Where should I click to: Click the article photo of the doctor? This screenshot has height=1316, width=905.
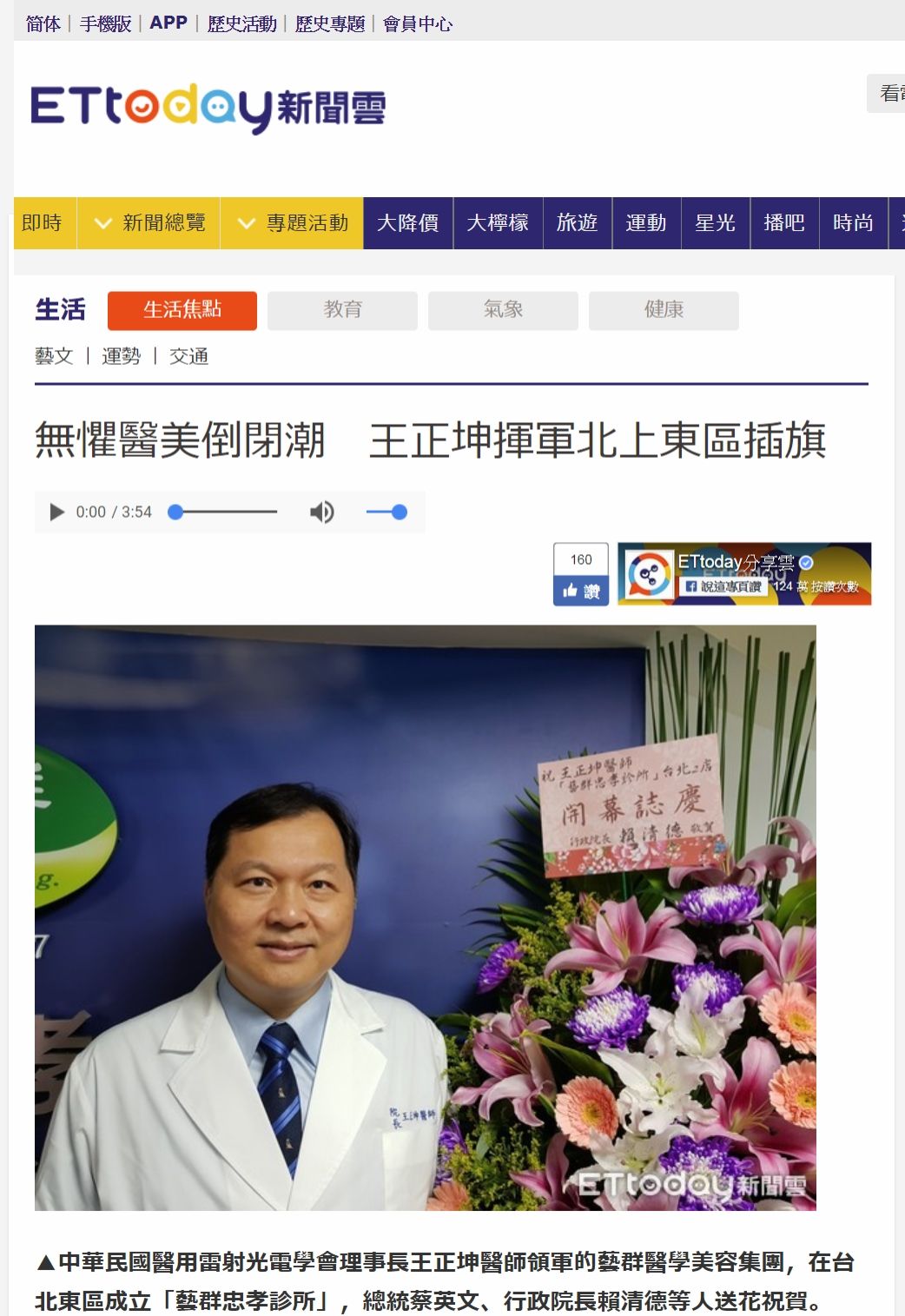(x=426, y=917)
